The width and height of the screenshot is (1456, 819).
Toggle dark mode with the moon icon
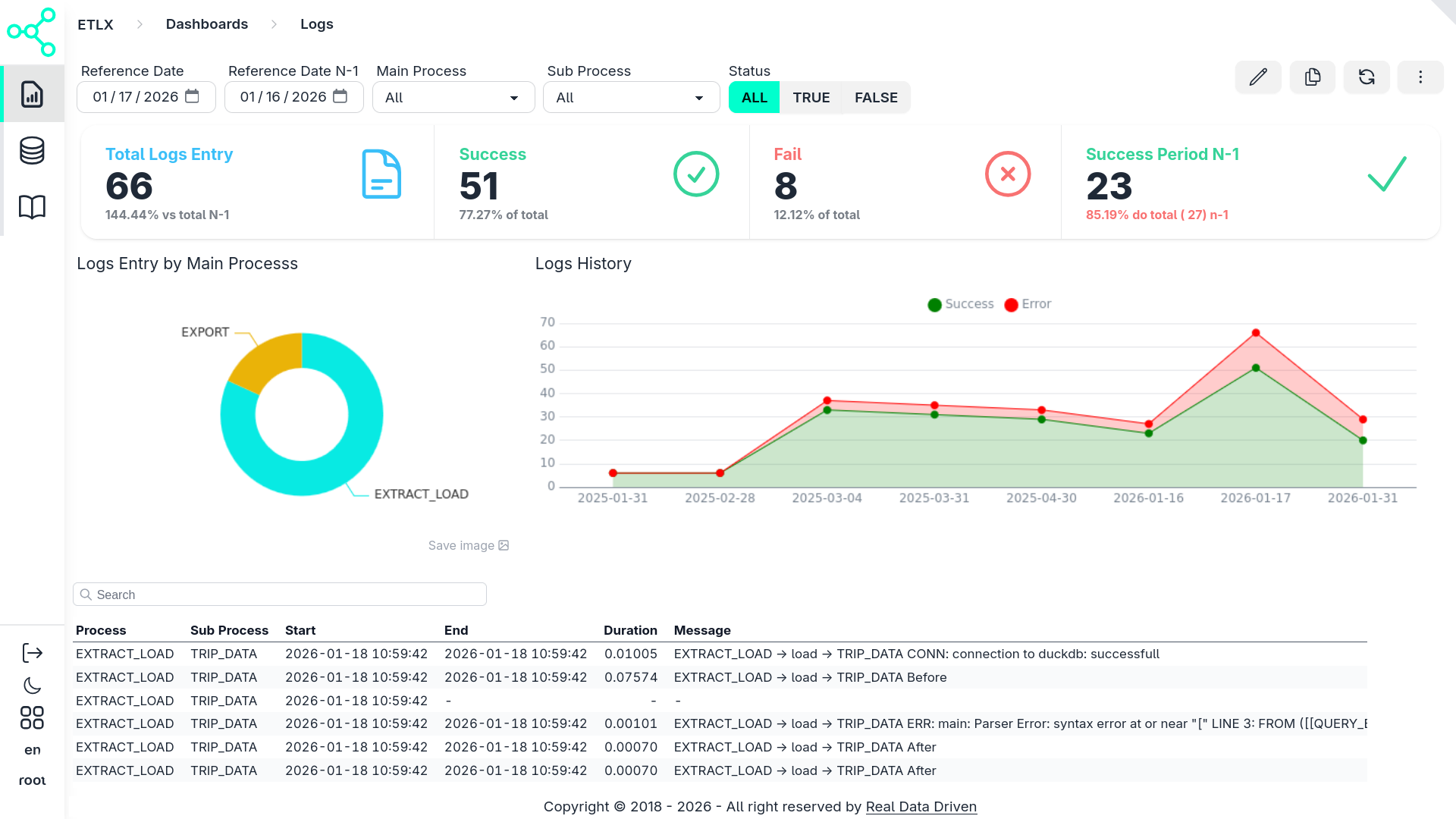32,685
